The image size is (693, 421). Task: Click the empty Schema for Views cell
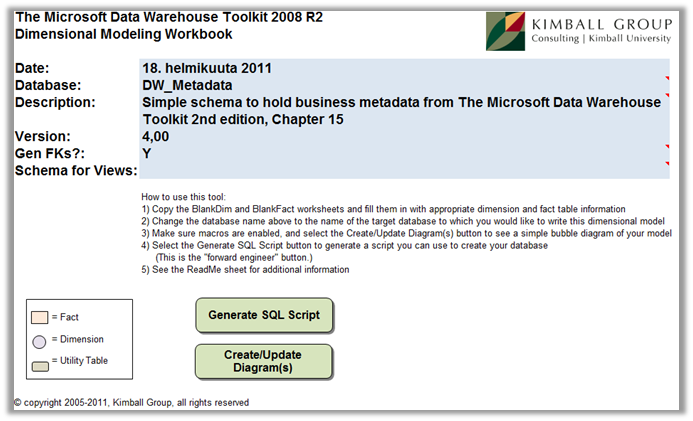coord(400,171)
